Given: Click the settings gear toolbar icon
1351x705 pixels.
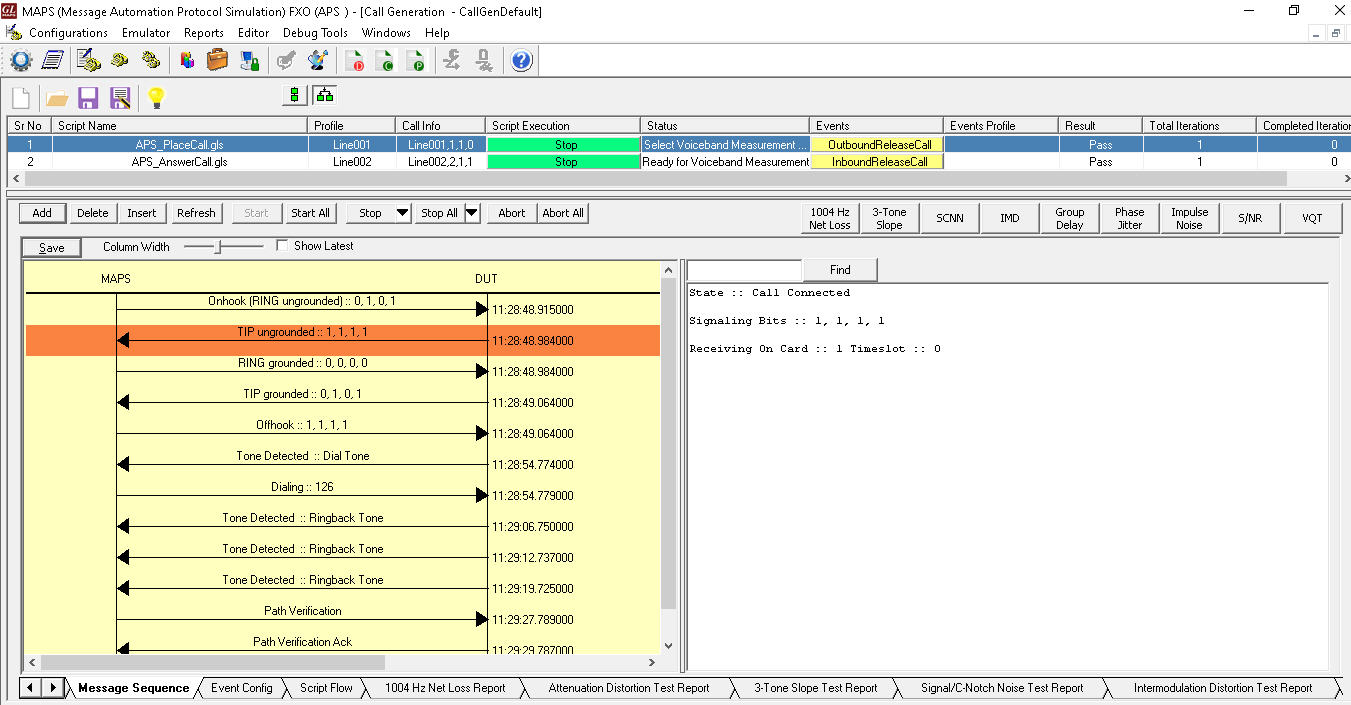Looking at the screenshot, I should [21, 60].
